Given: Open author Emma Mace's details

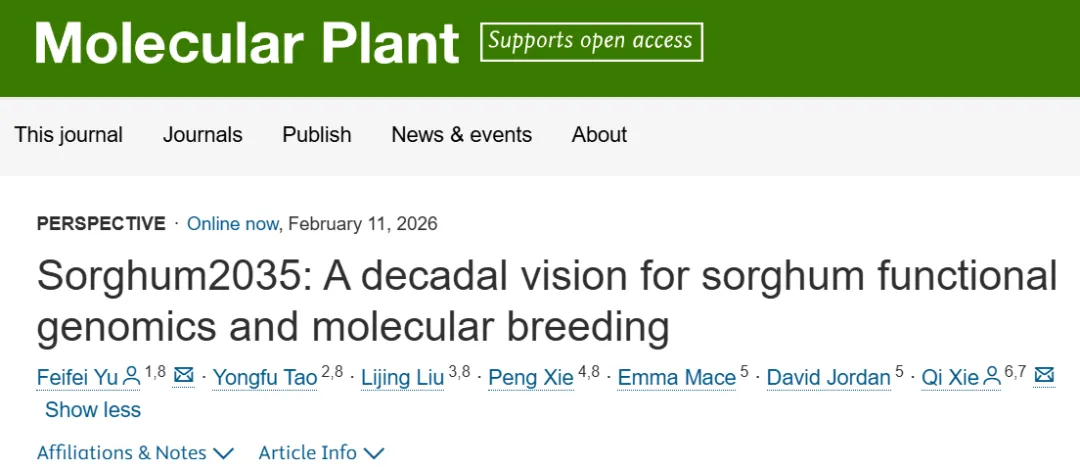Looking at the screenshot, I should [x=676, y=377].
